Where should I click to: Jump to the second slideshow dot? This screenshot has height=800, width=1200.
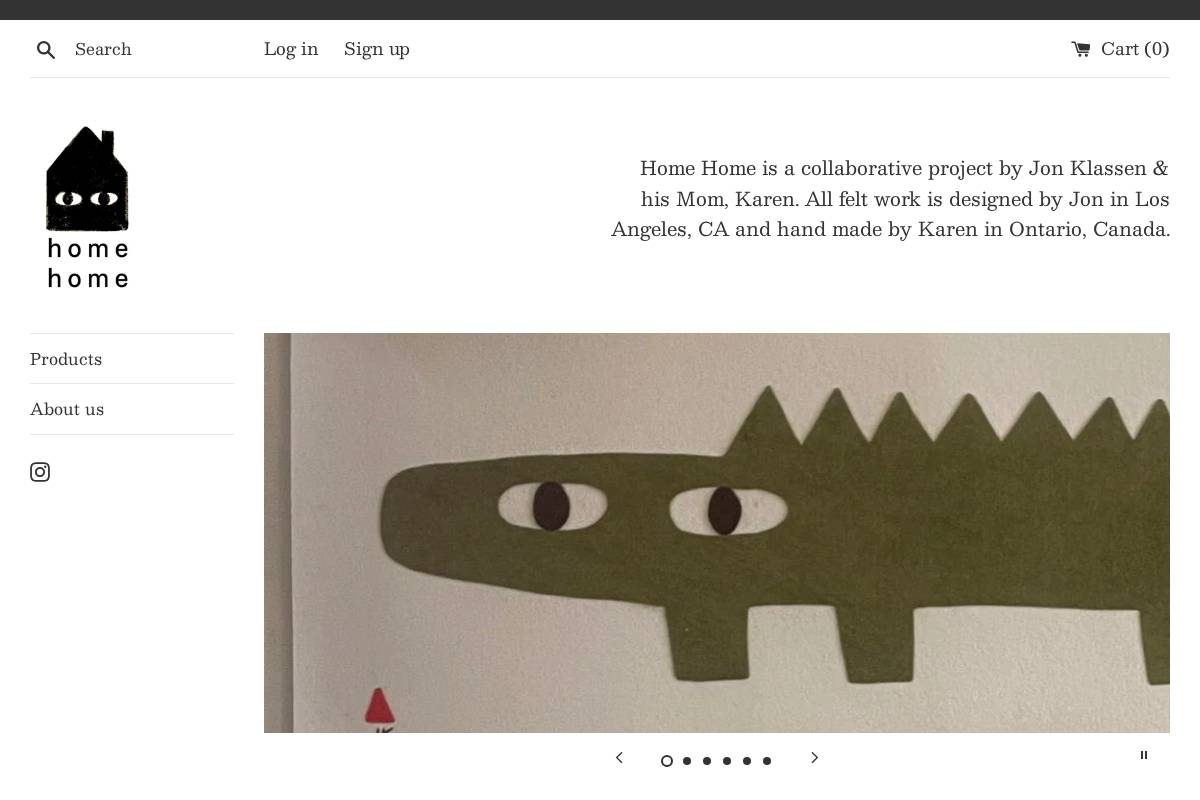point(687,761)
